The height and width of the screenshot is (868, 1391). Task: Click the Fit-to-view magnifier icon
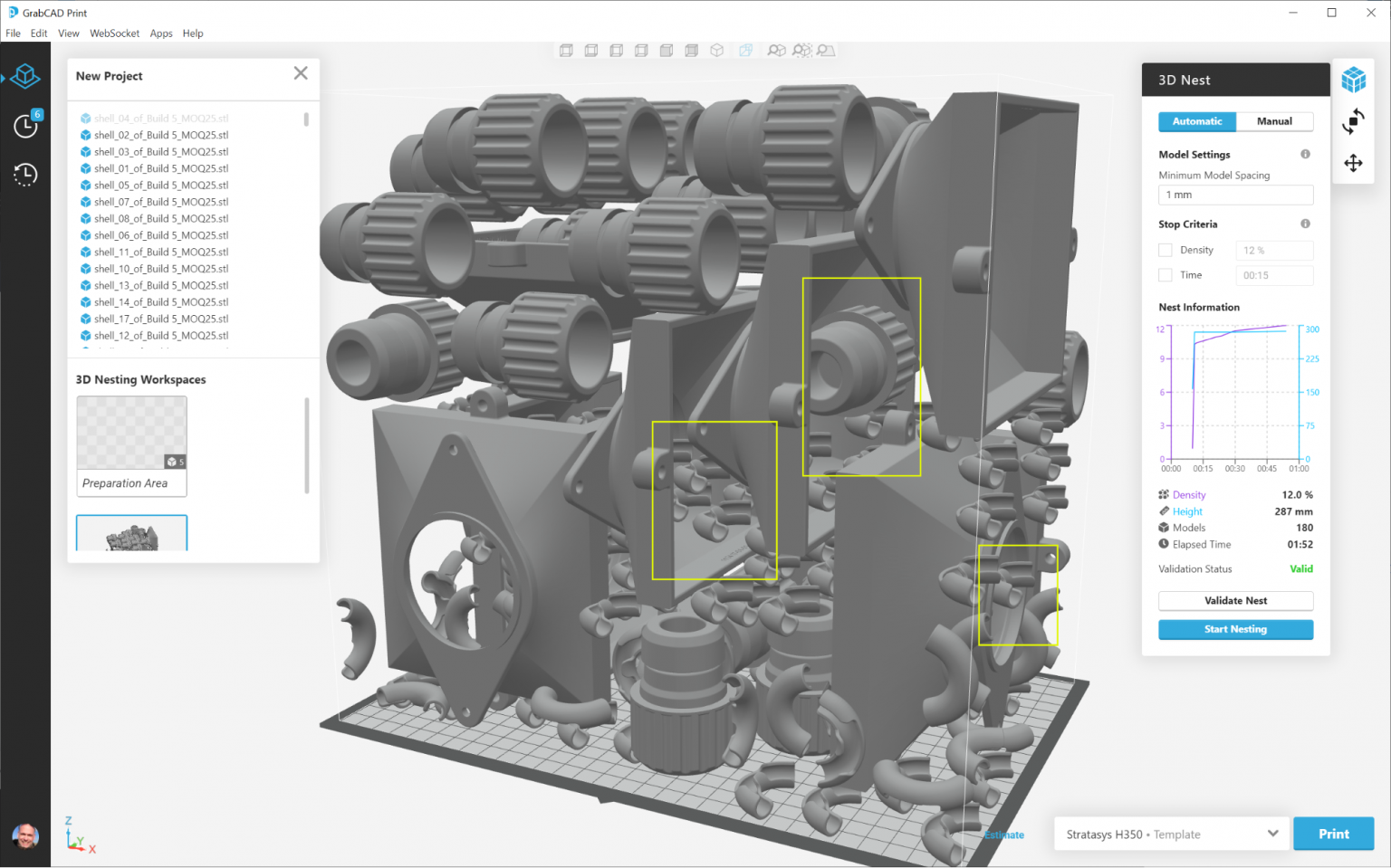(776, 50)
